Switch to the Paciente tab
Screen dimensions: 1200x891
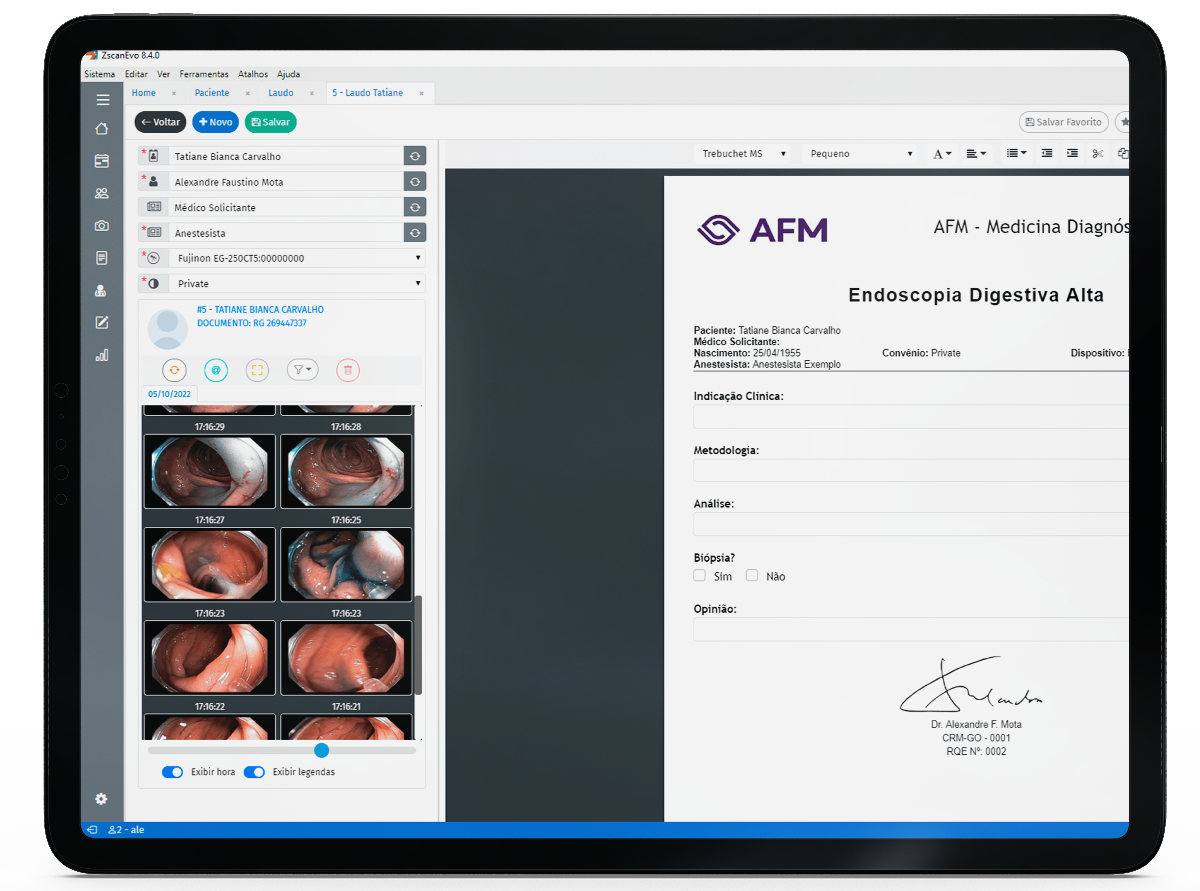click(212, 93)
